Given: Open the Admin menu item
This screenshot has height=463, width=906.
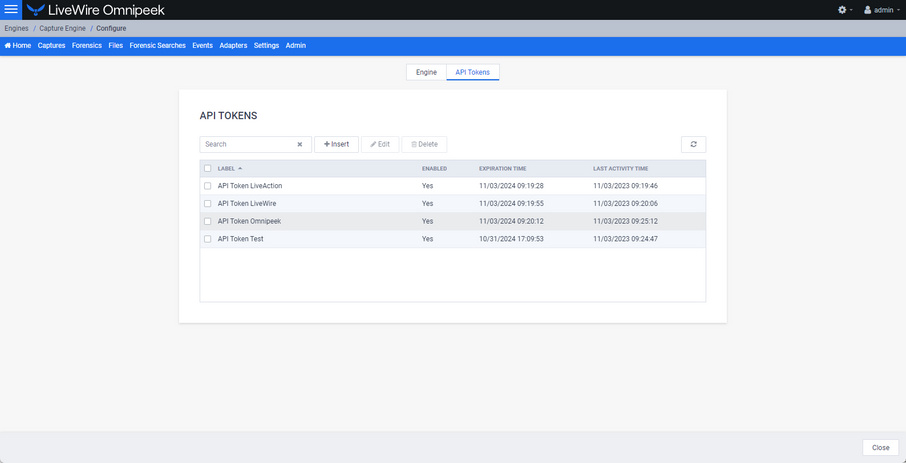Looking at the screenshot, I should click(x=296, y=46).
